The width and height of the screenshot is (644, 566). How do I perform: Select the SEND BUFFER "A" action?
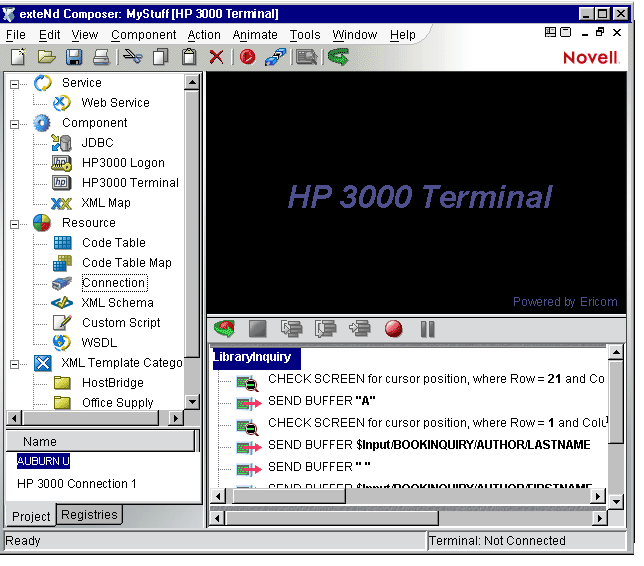coord(322,401)
